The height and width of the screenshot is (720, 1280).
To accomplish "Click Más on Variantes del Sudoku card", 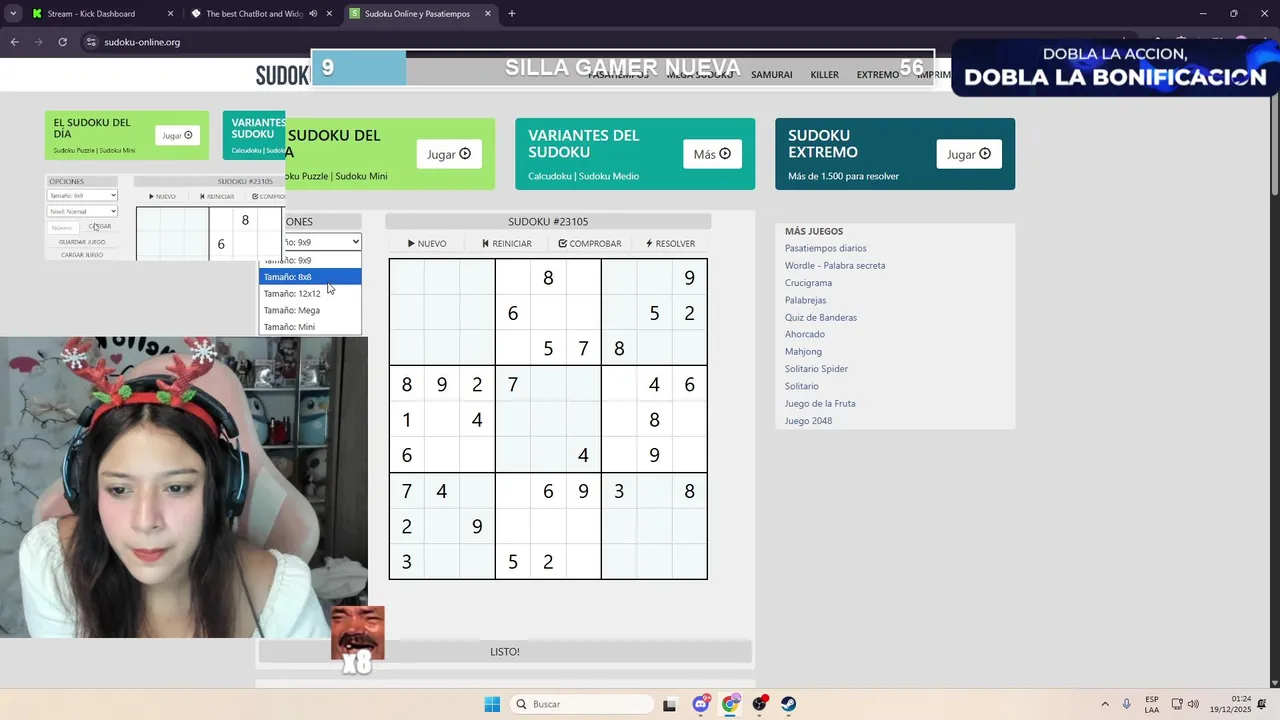I will [711, 154].
